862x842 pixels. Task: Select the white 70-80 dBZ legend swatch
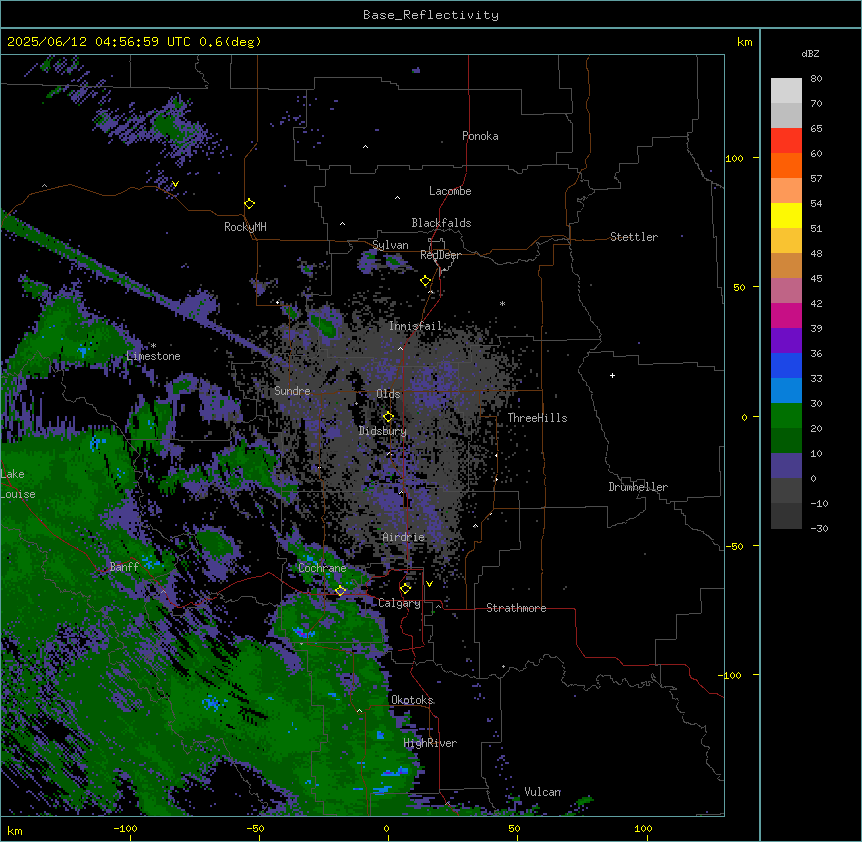tap(786, 91)
